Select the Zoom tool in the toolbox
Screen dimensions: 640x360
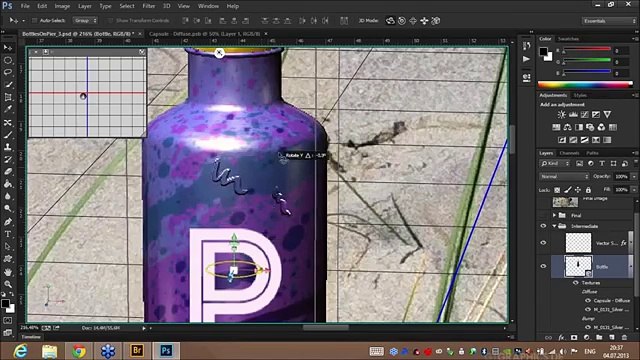coord(8,284)
